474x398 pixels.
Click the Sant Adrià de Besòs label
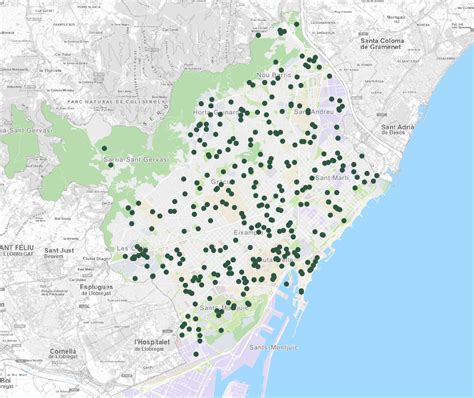[398, 129]
